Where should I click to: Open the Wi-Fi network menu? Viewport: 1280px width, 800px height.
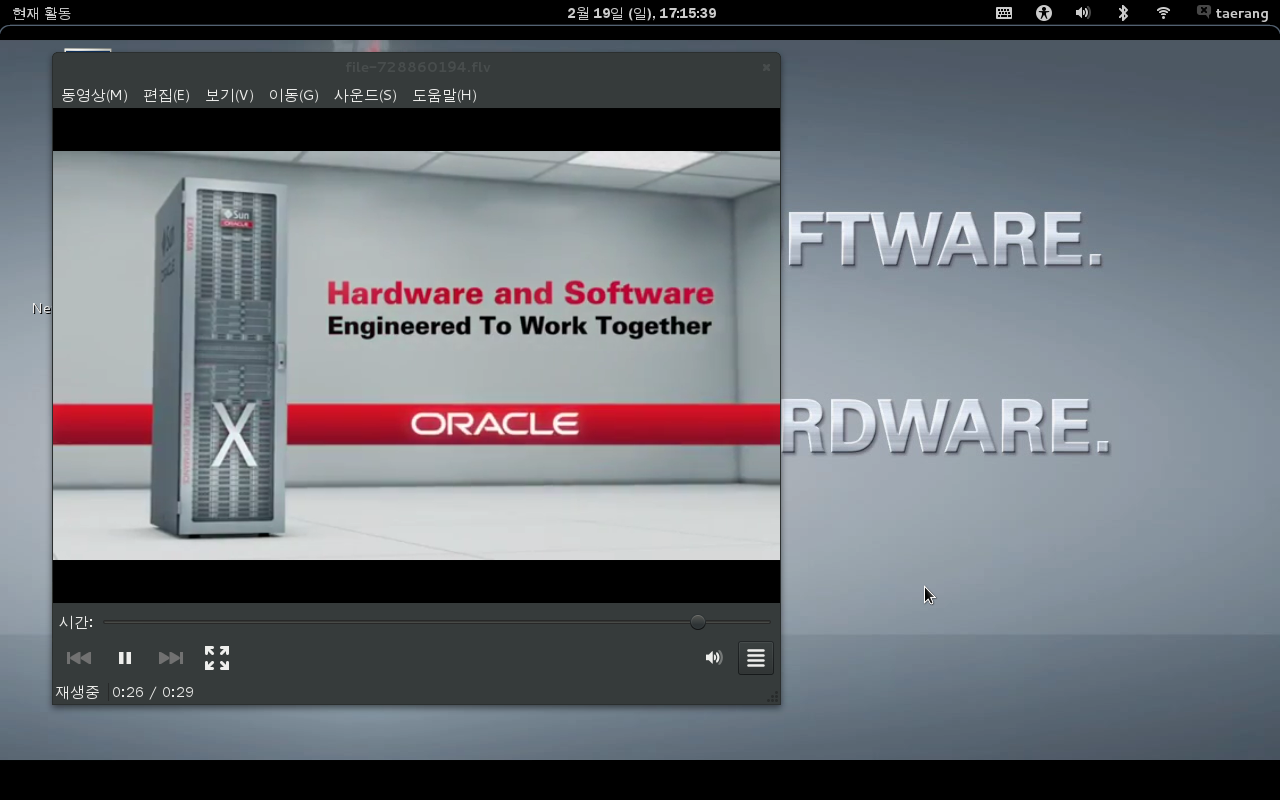click(1163, 13)
